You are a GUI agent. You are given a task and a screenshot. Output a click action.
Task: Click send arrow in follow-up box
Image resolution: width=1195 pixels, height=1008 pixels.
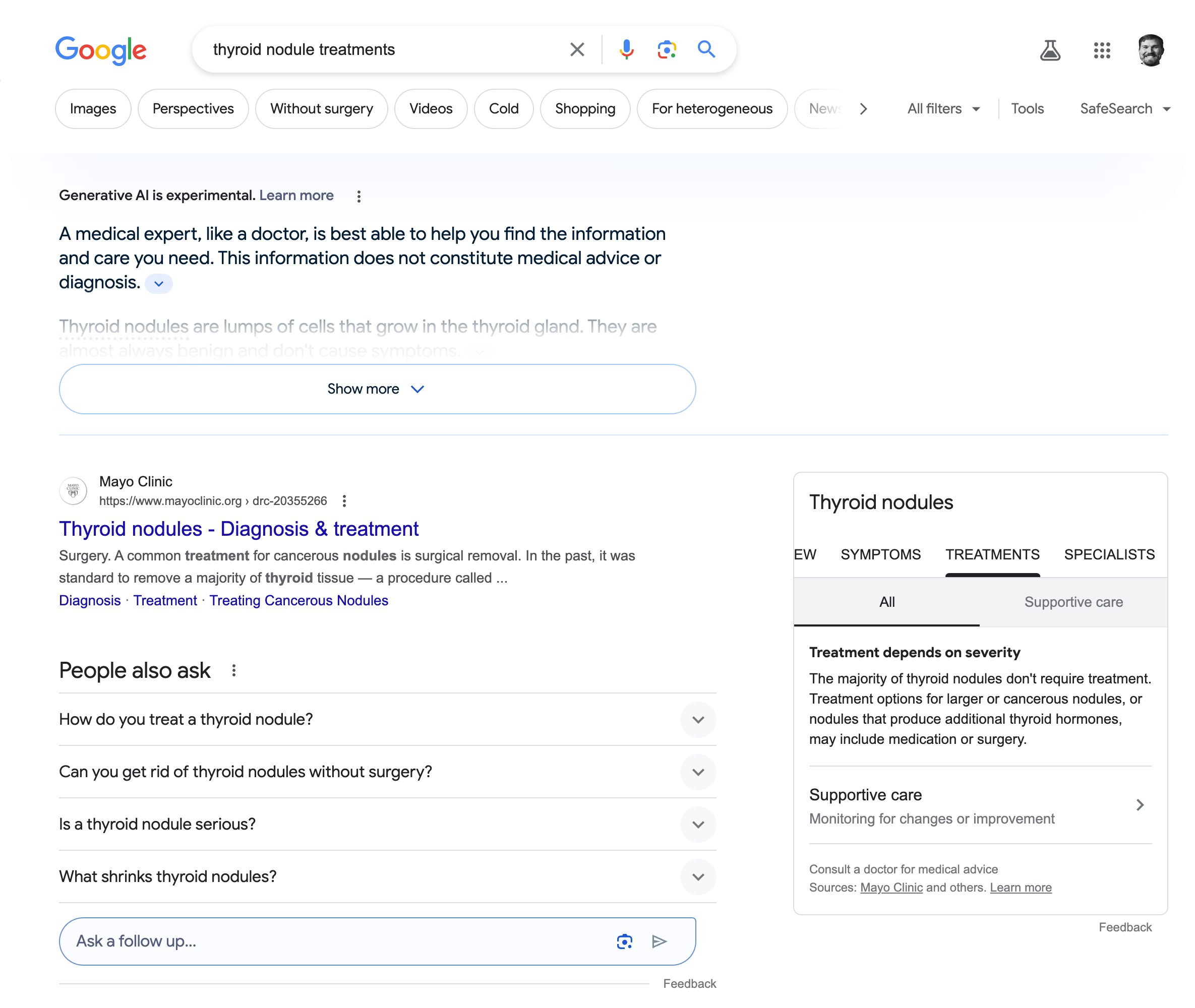tap(659, 941)
